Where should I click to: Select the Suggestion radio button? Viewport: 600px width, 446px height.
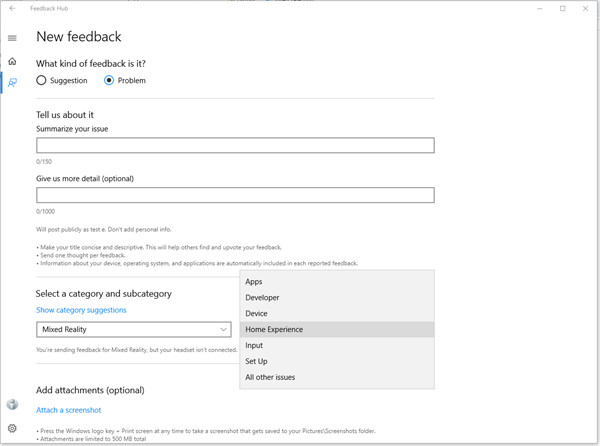(42, 80)
